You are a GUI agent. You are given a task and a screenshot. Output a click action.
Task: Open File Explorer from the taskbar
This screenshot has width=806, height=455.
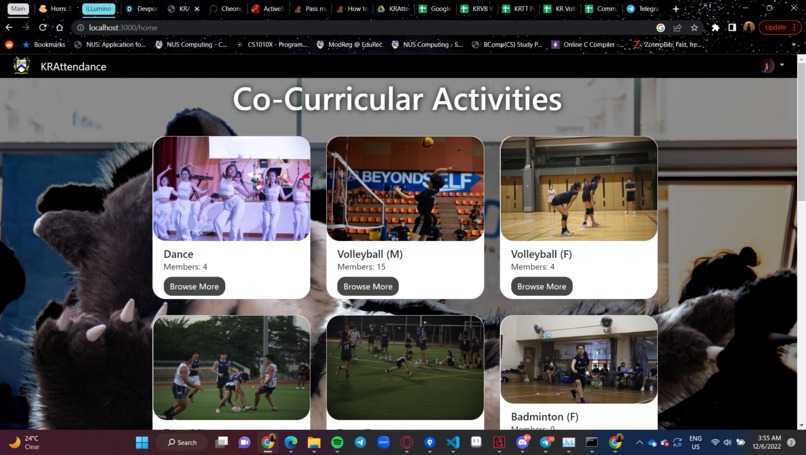[314, 442]
